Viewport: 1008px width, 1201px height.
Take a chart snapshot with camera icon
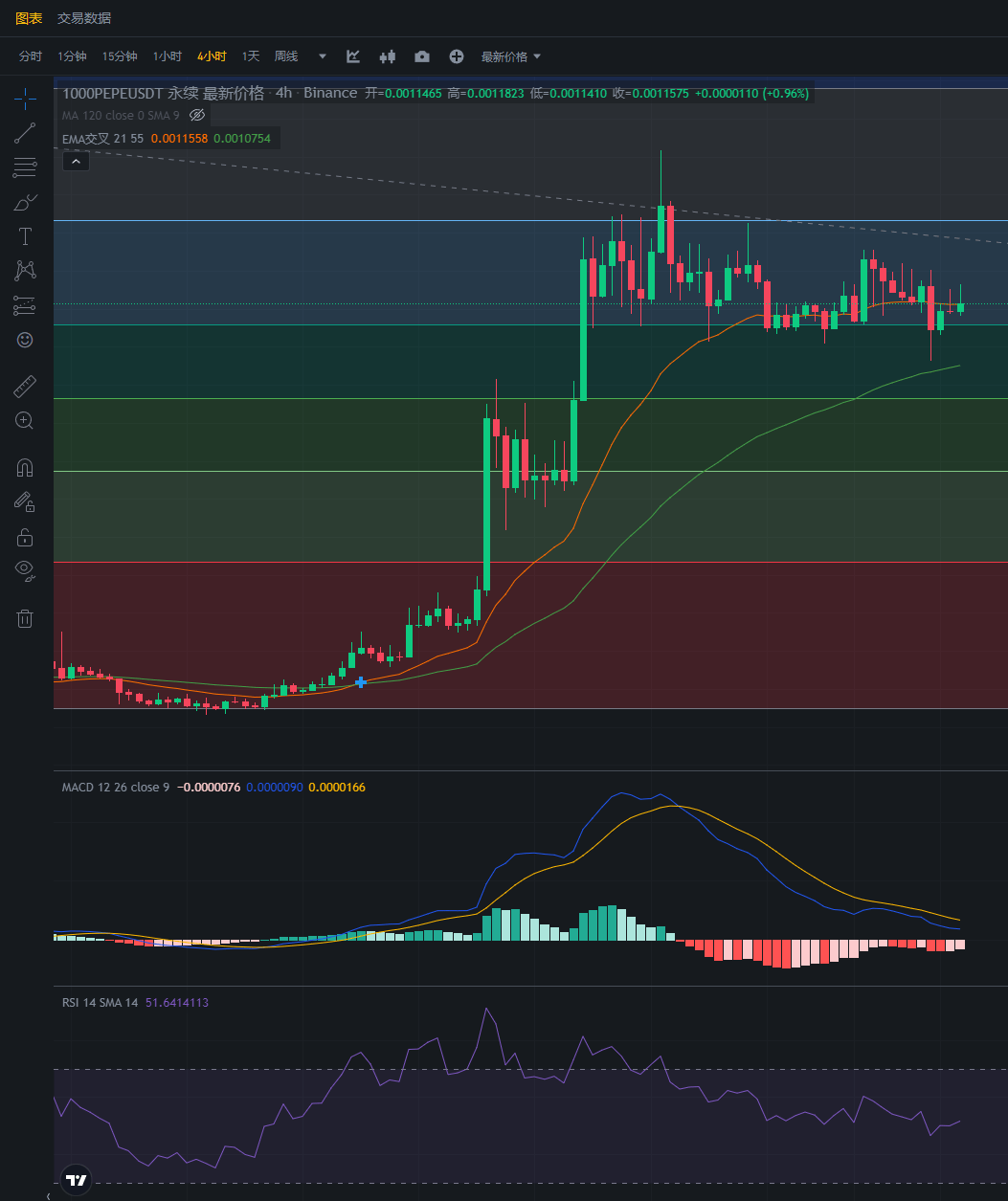422,56
